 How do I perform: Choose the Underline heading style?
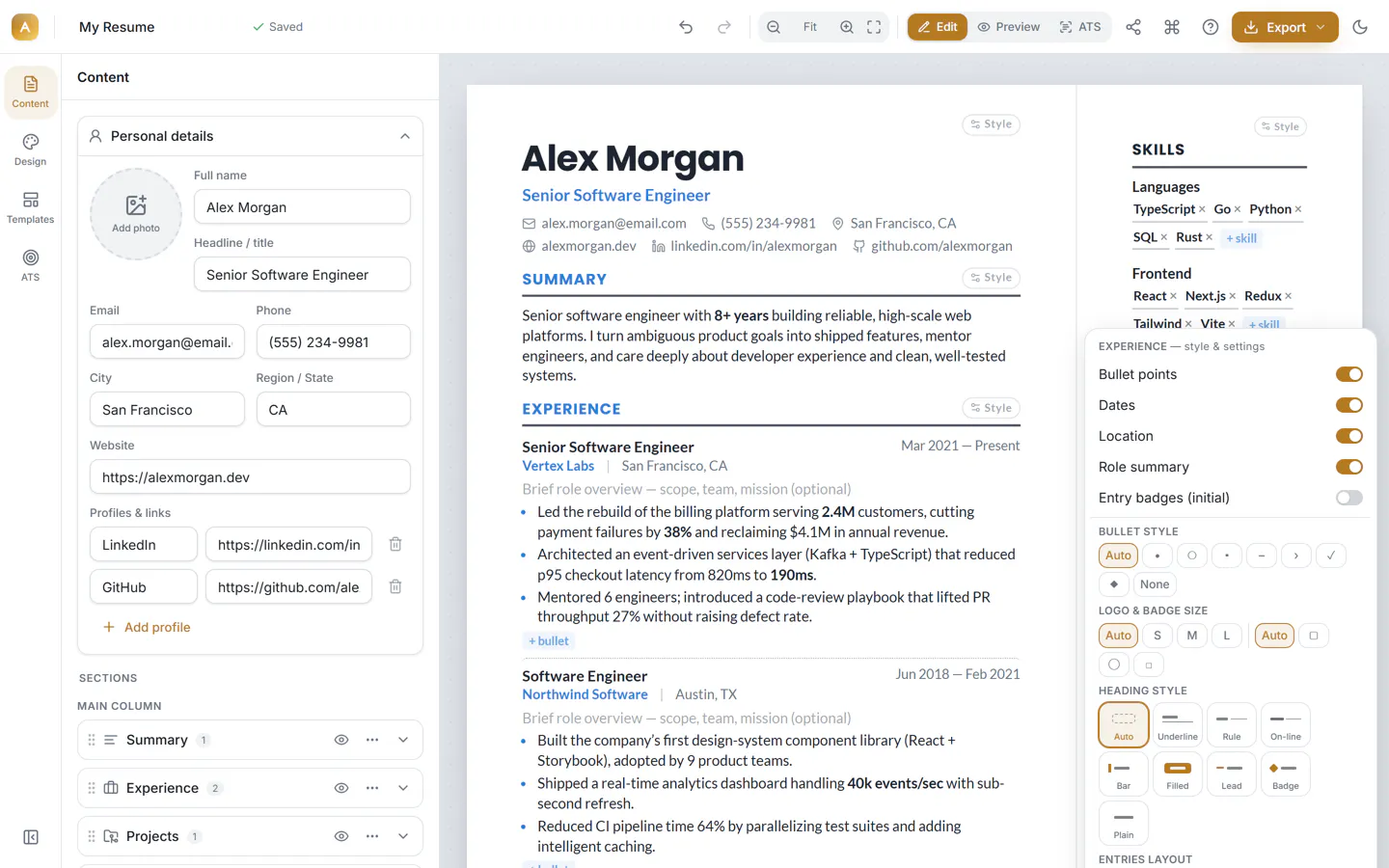tap(1178, 725)
